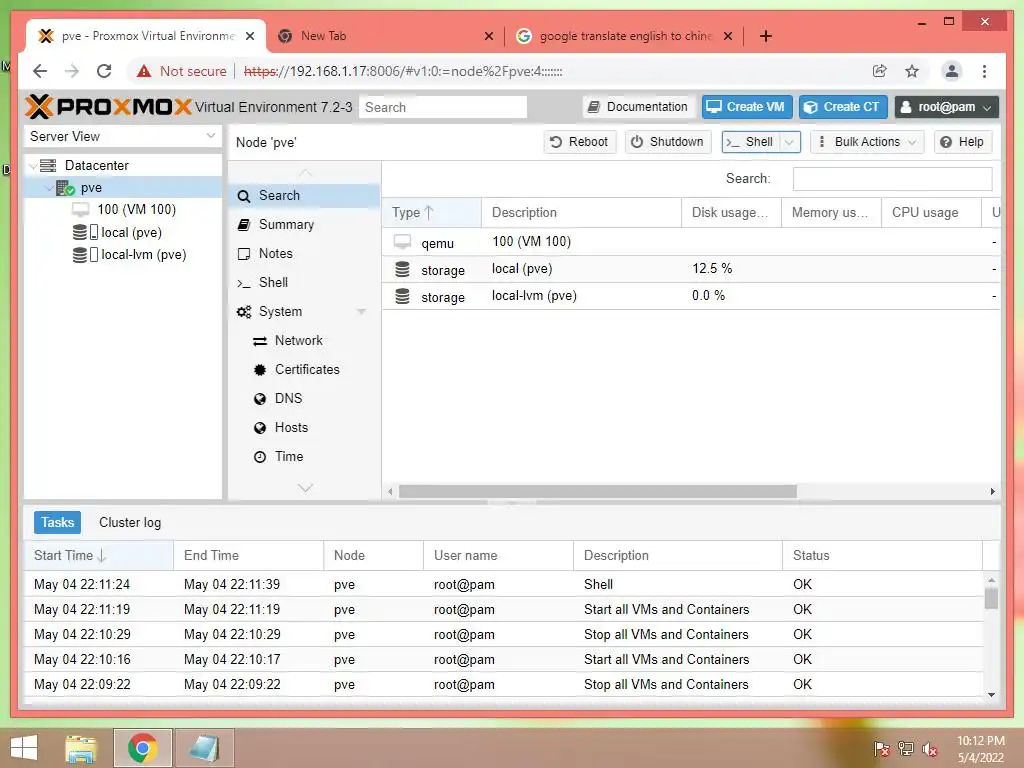1024x768 pixels.
Task: Click the DNS globe icon
Action: click(260, 399)
